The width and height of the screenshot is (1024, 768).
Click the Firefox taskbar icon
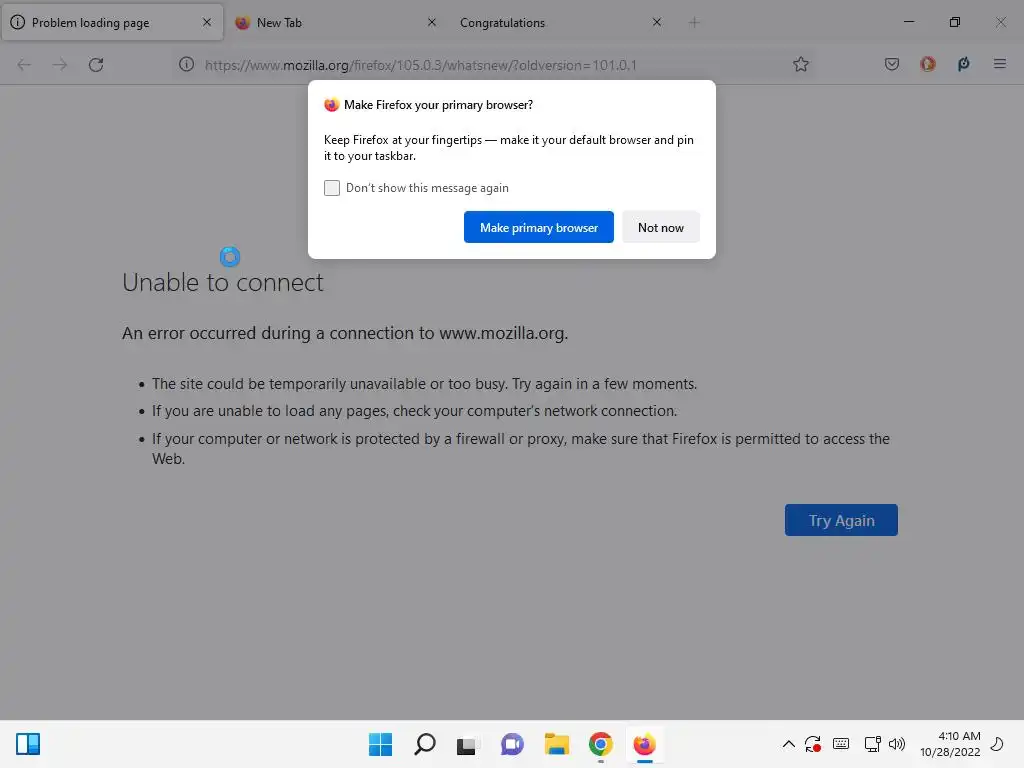645,744
